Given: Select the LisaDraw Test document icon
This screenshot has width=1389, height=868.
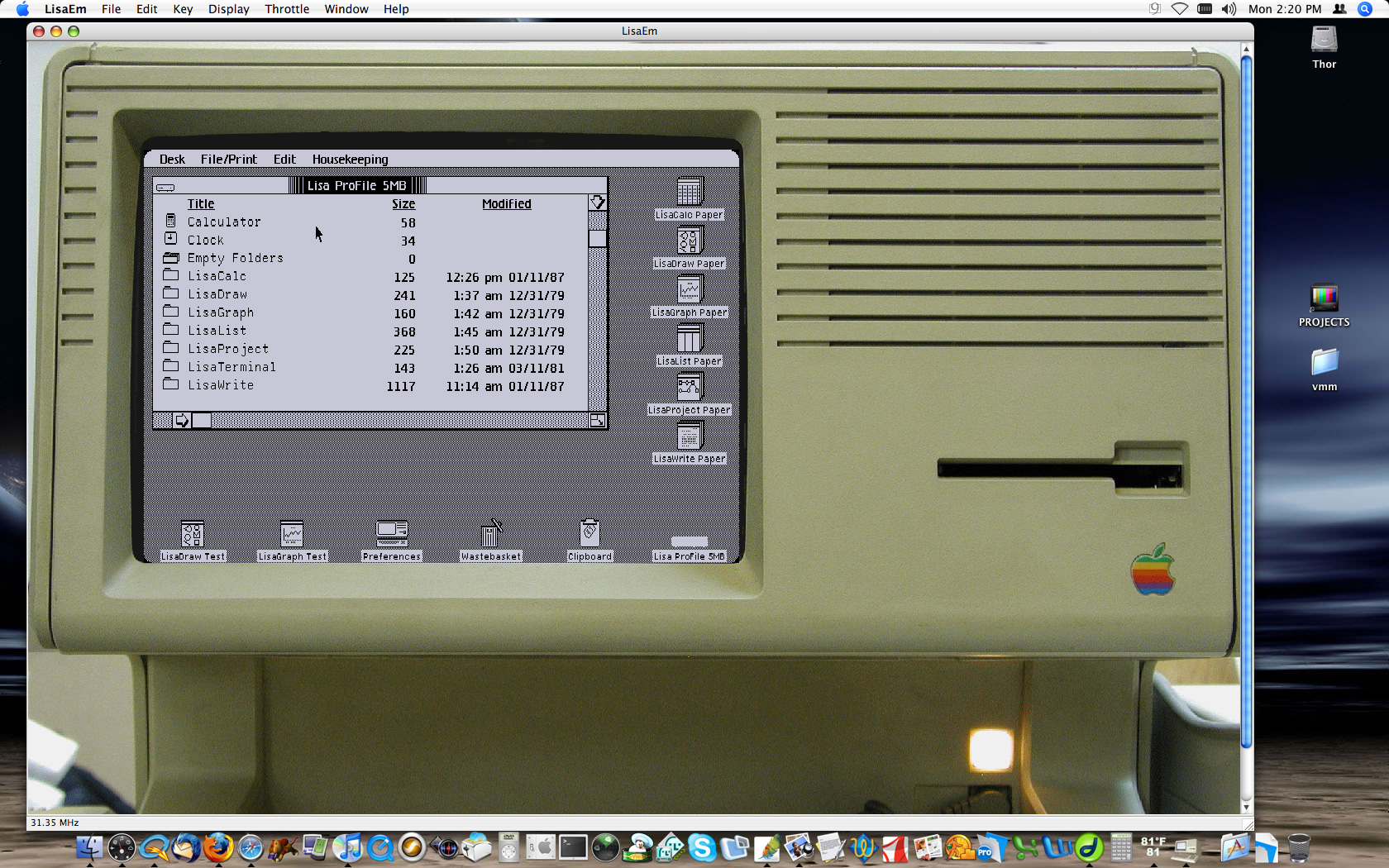Looking at the screenshot, I should click(193, 534).
